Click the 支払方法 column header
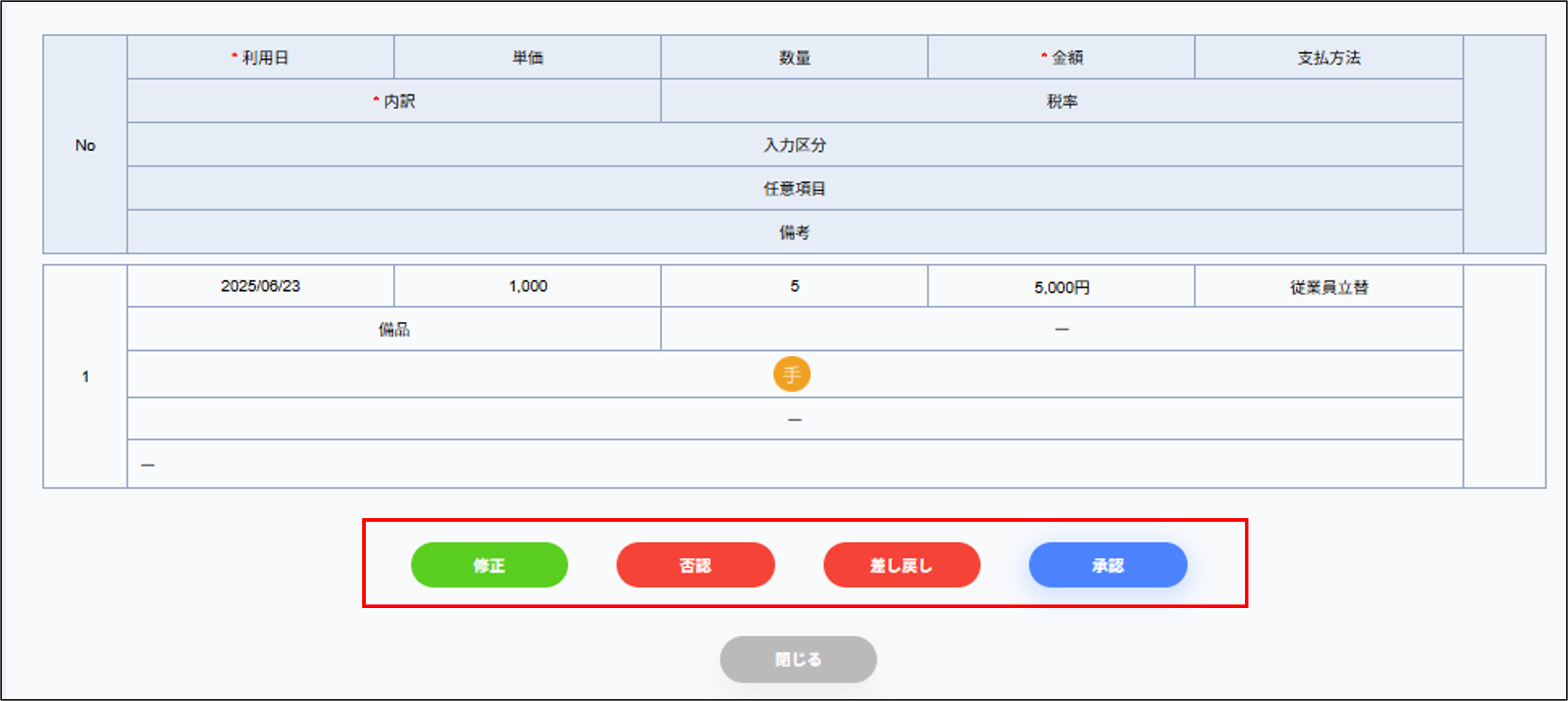The height and width of the screenshot is (701, 1568). [x=1329, y=57]
